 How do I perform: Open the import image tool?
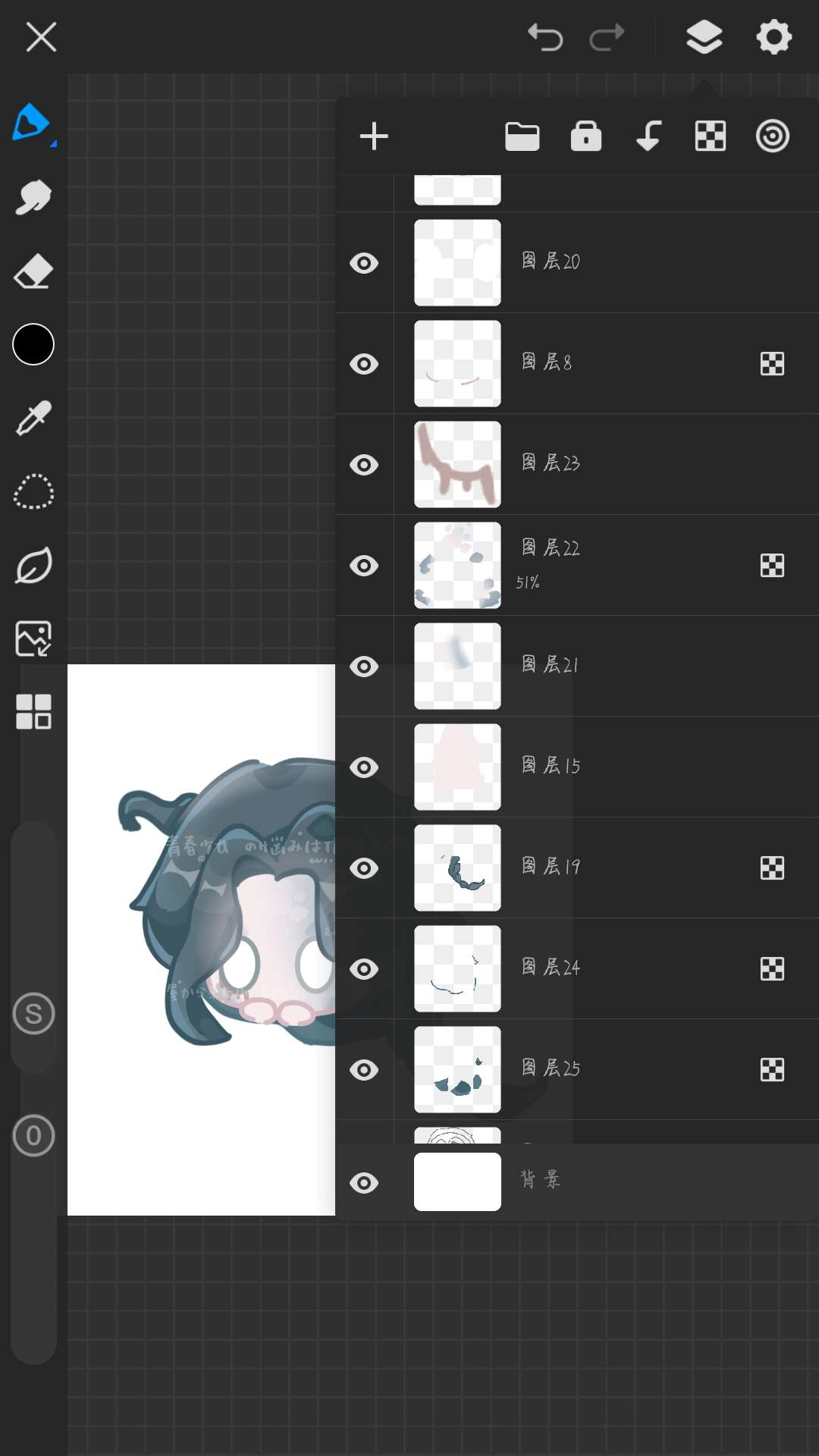point(33,639)
